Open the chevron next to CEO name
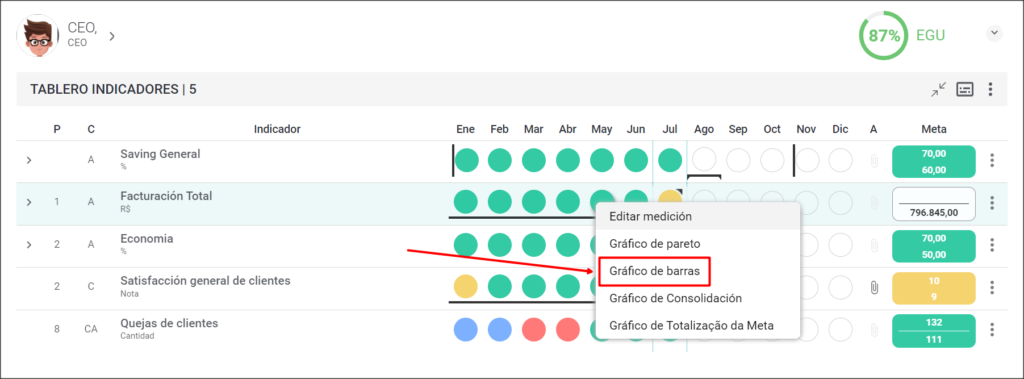1024x379 pixels. 112,36
